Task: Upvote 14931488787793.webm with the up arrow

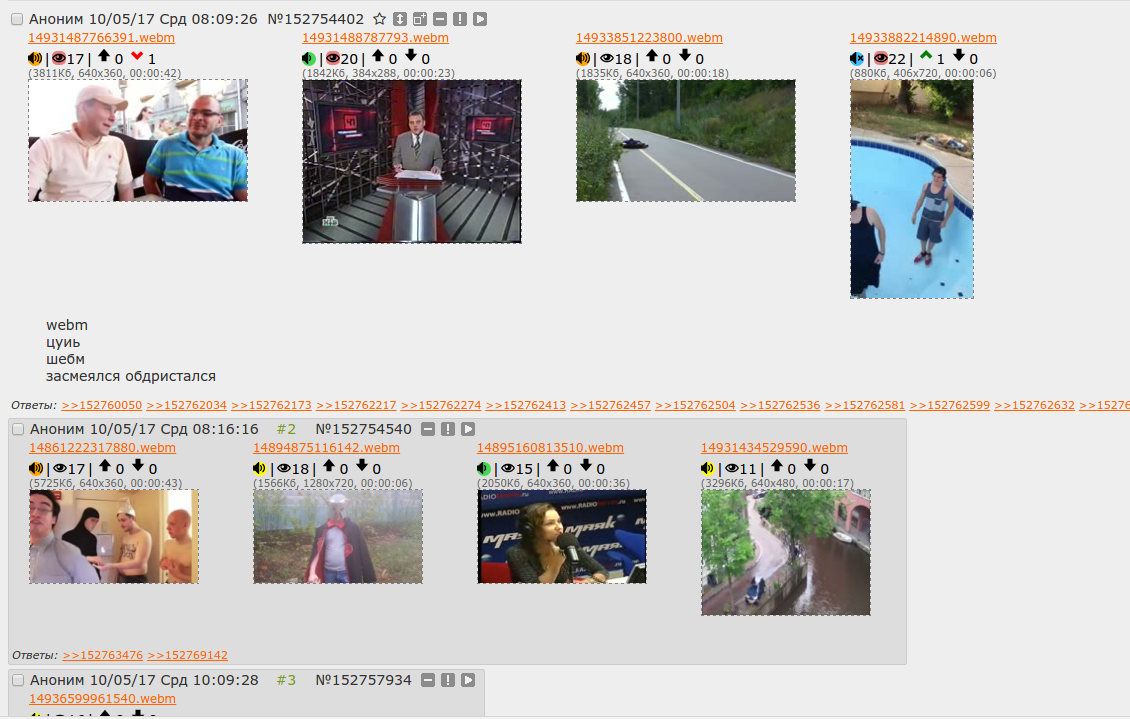Action: click(378, 56)
